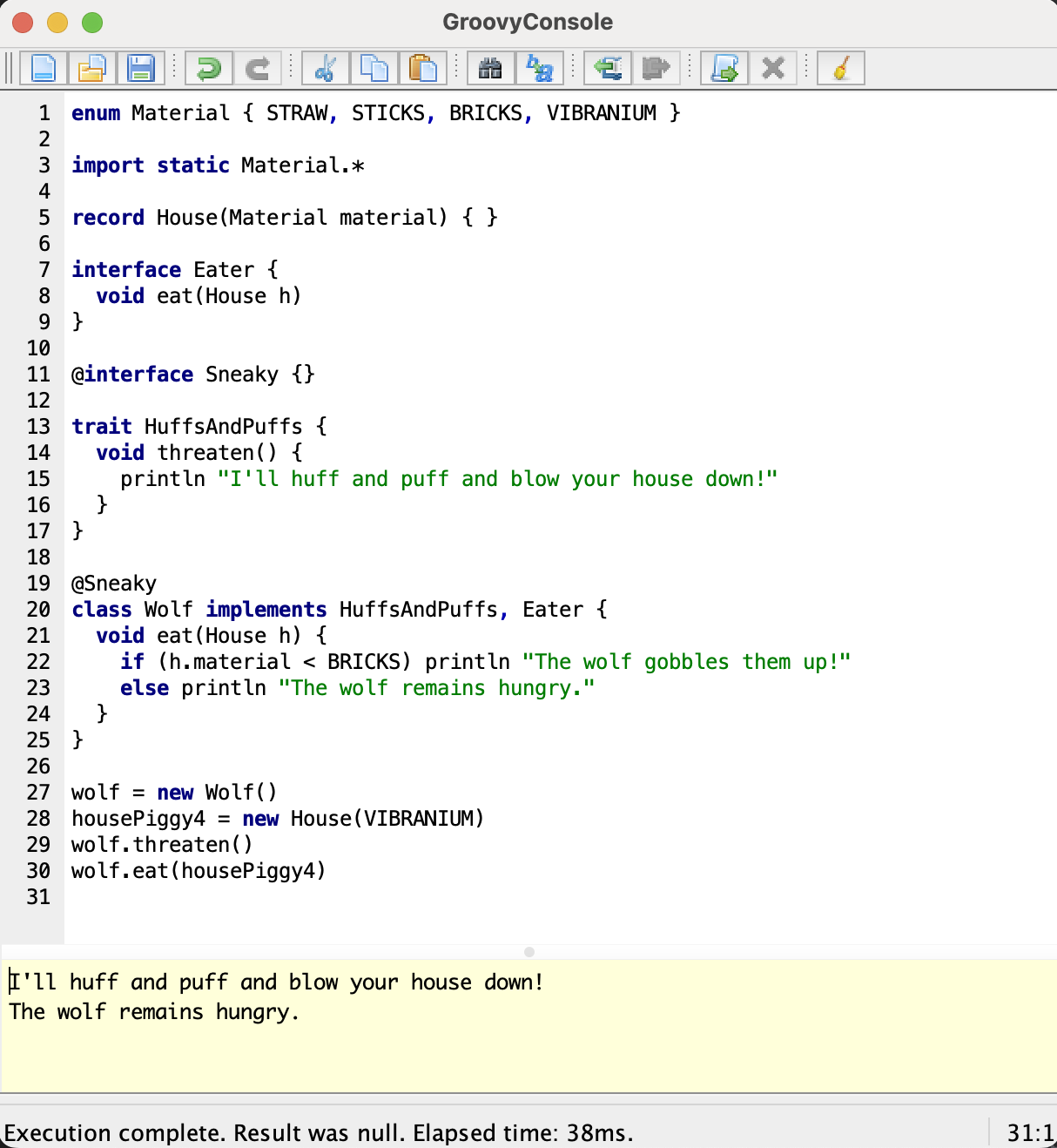This screenshot has height=1148, width=1057.
Task: Clear the output with broom icon
Action: pos(841,68)
